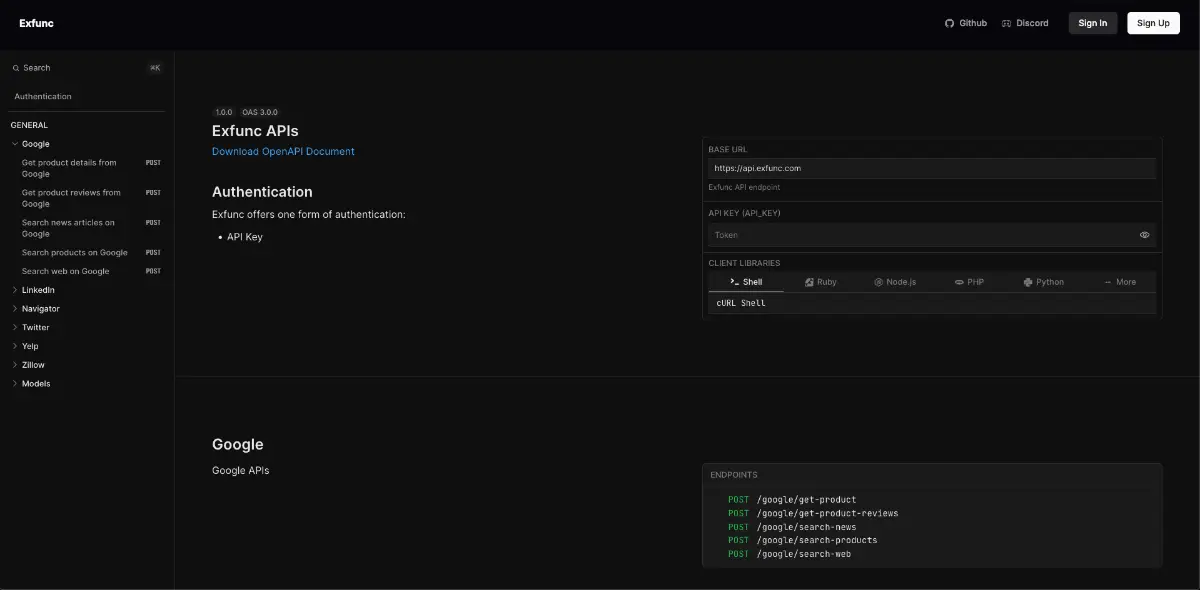Select the Node.js client library icon

(x=877, y=281)
